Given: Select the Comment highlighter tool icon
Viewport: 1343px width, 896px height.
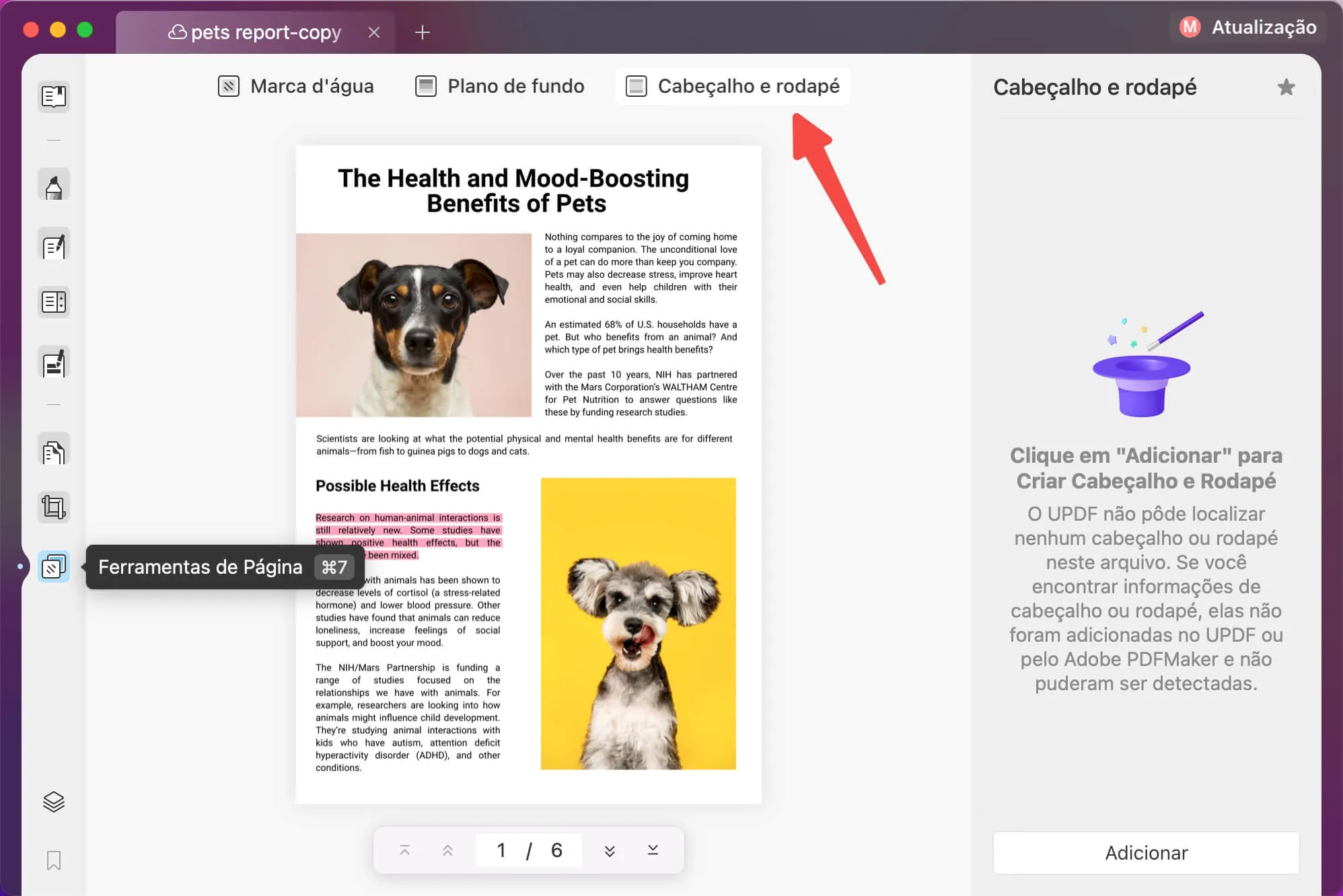Looking at the screenshot, I should point(54,186).
